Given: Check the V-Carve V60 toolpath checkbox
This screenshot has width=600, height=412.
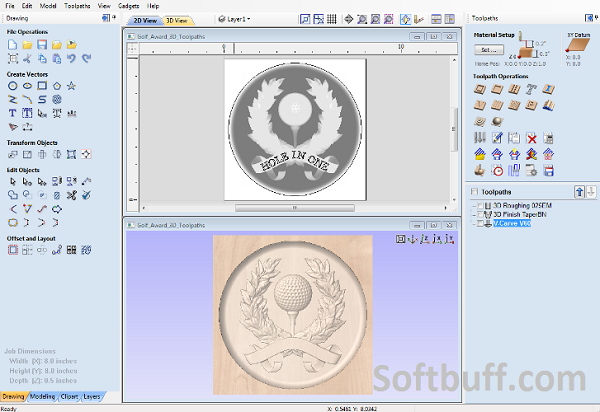Looking at the screenshot, I should [x=480, y=224].
